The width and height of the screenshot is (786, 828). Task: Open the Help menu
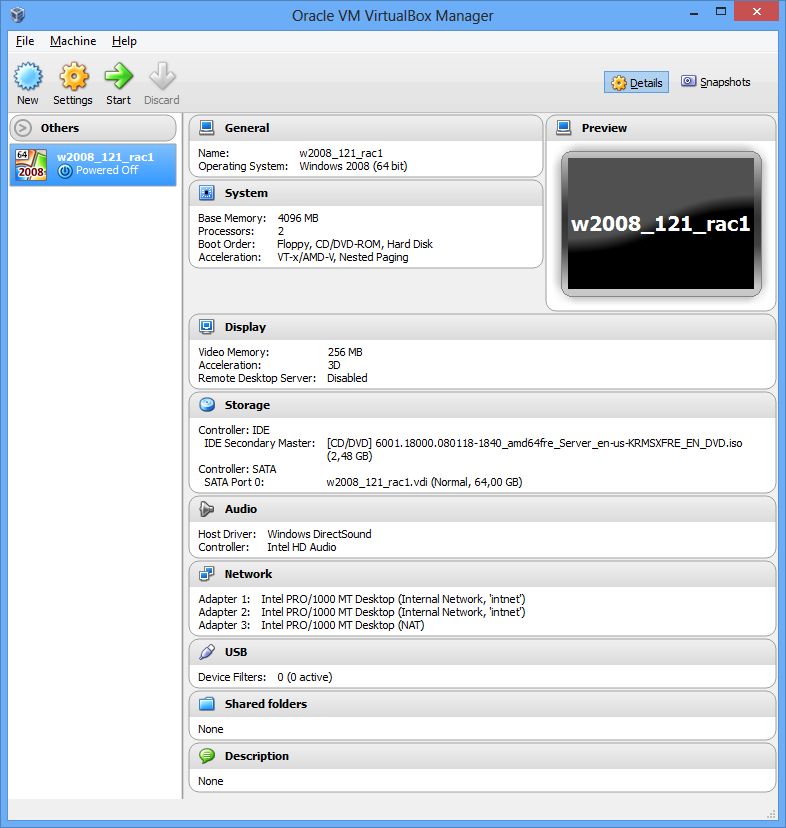pos(124,41)
